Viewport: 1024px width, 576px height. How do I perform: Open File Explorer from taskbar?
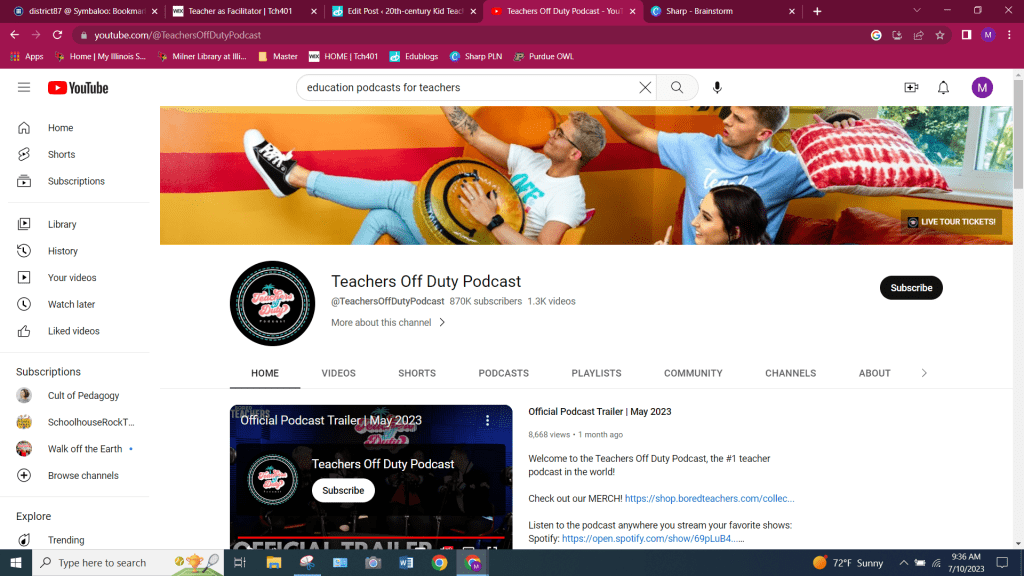coord(274,563)
